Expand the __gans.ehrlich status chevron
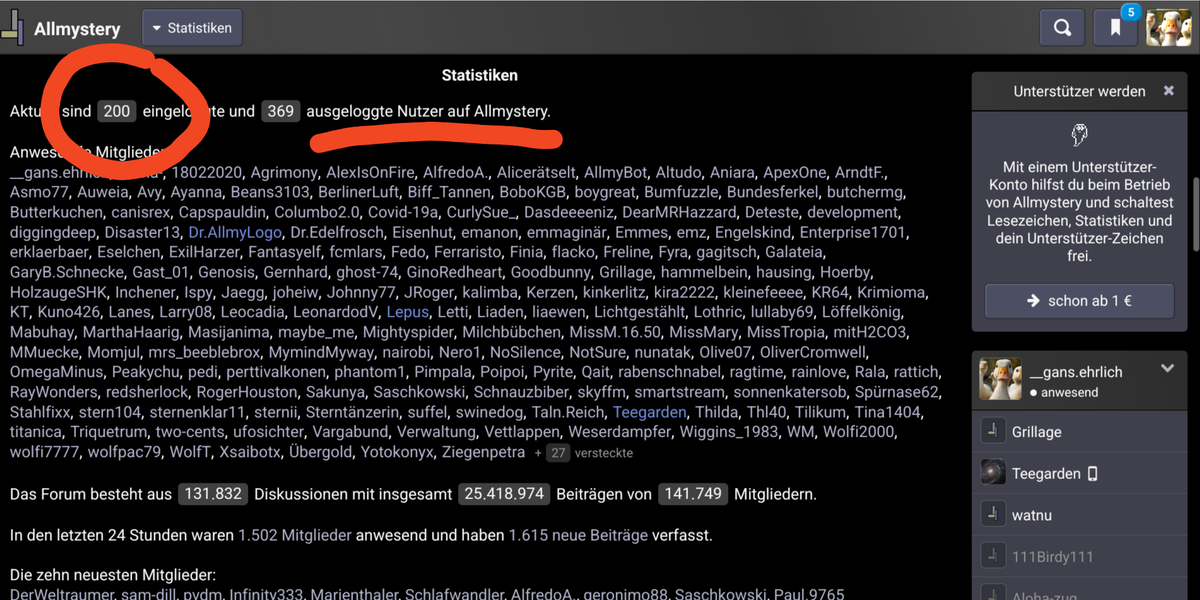Viewport: 1200px width, 600px height. coord(1167,369)
